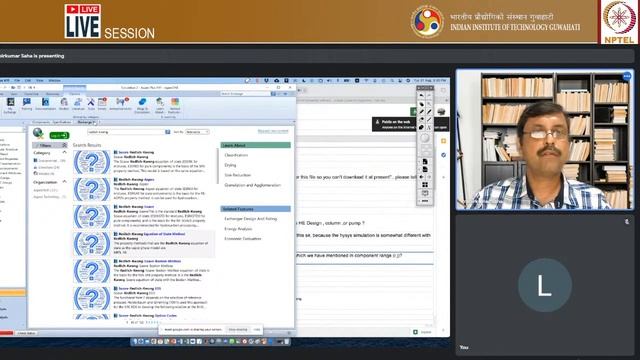Click the search submit icon beside search field
The width and height of the screenshot is (640, 360).
[x=167, y=132]
